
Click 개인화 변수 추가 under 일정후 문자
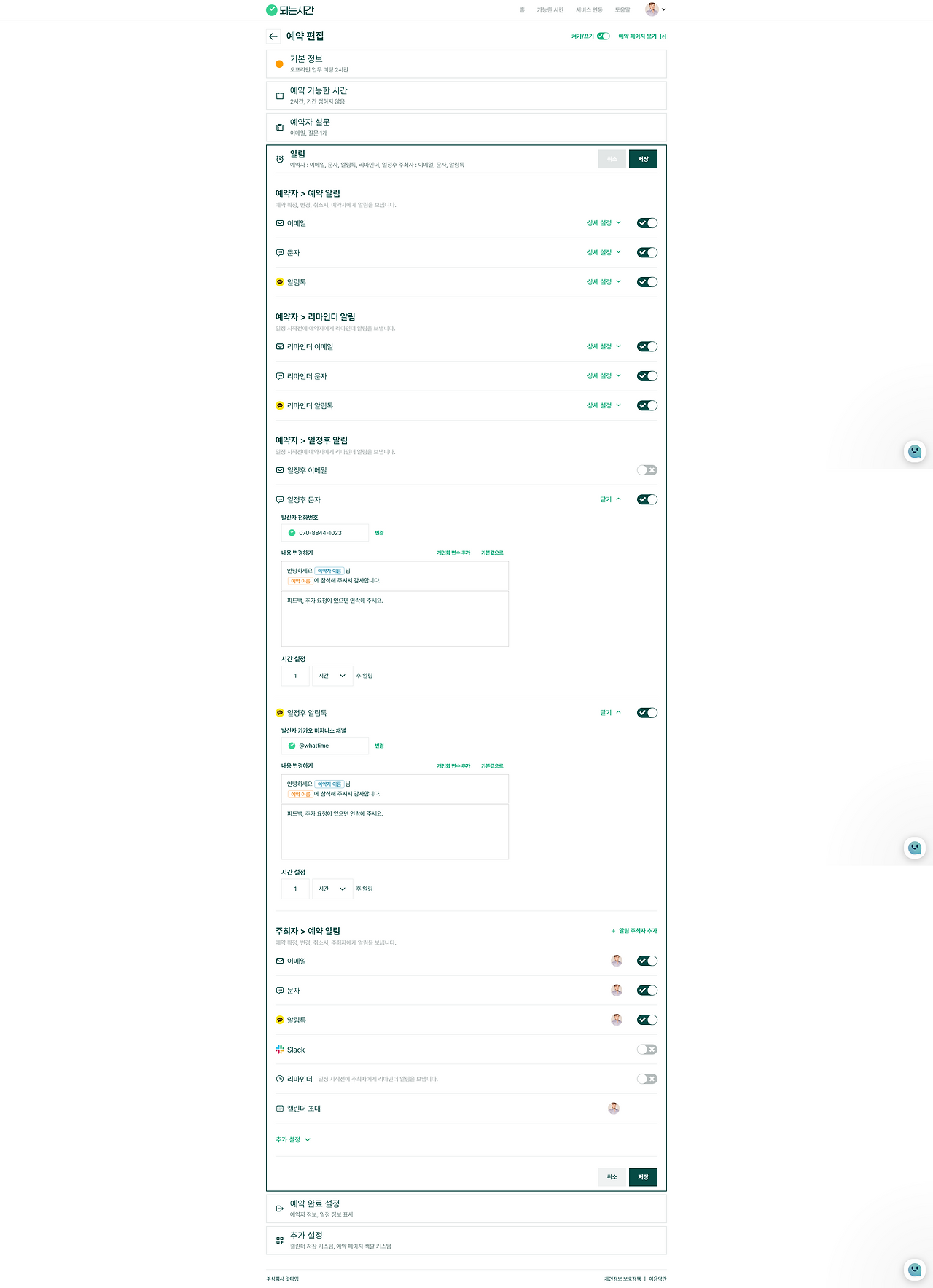coord(453,553)
